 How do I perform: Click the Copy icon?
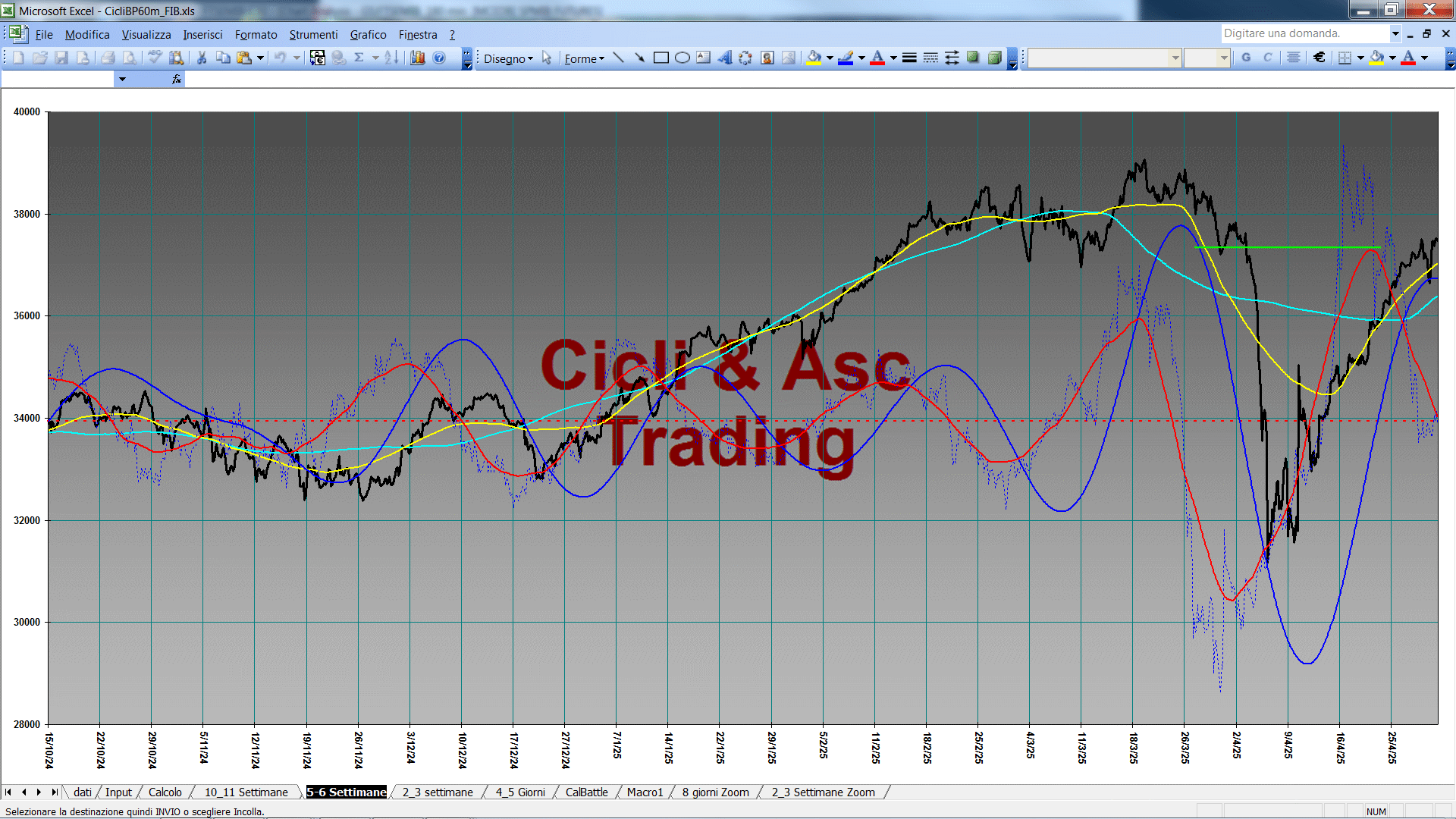(223, 58)
